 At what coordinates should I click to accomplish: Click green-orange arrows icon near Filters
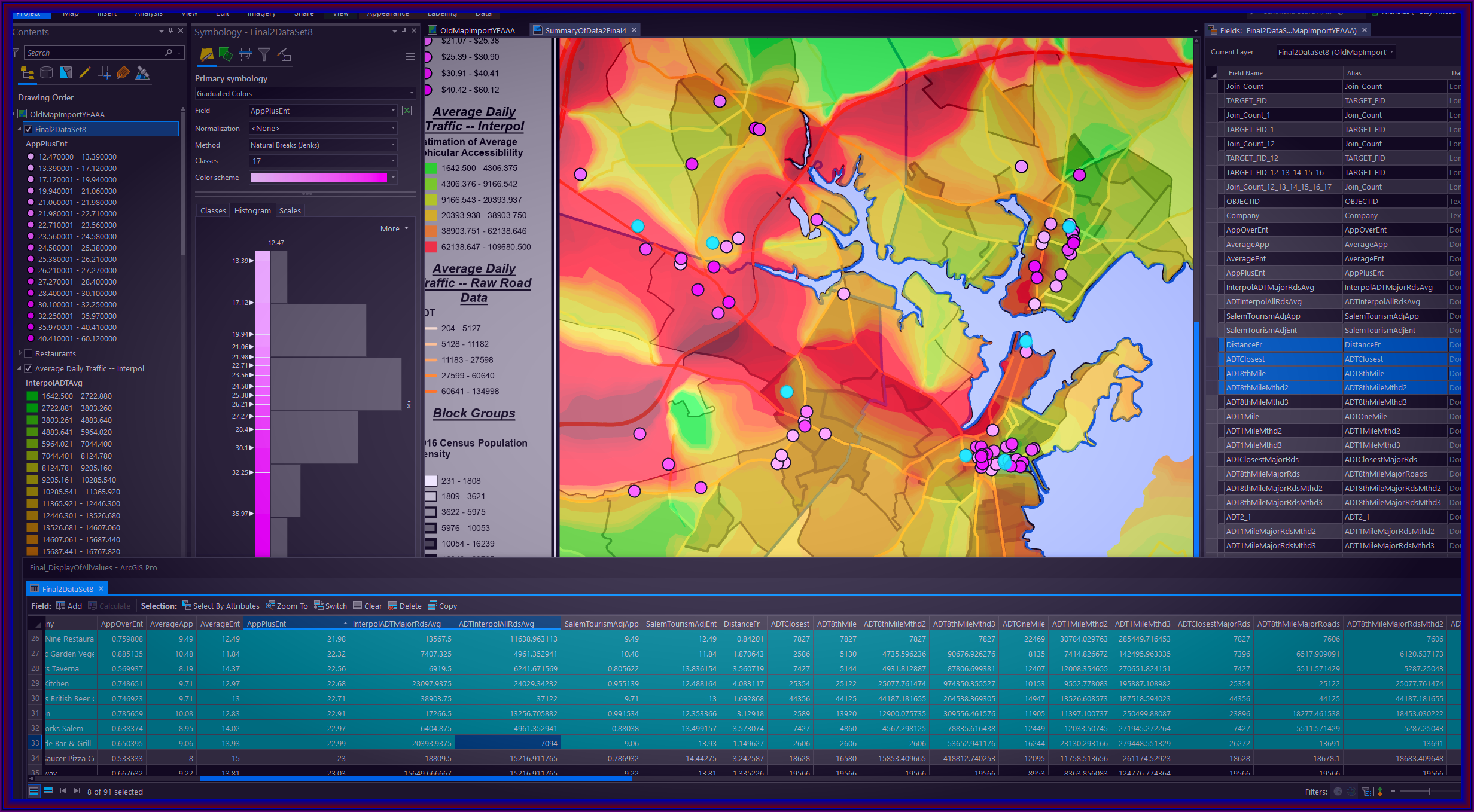[x=1380, y=791]
